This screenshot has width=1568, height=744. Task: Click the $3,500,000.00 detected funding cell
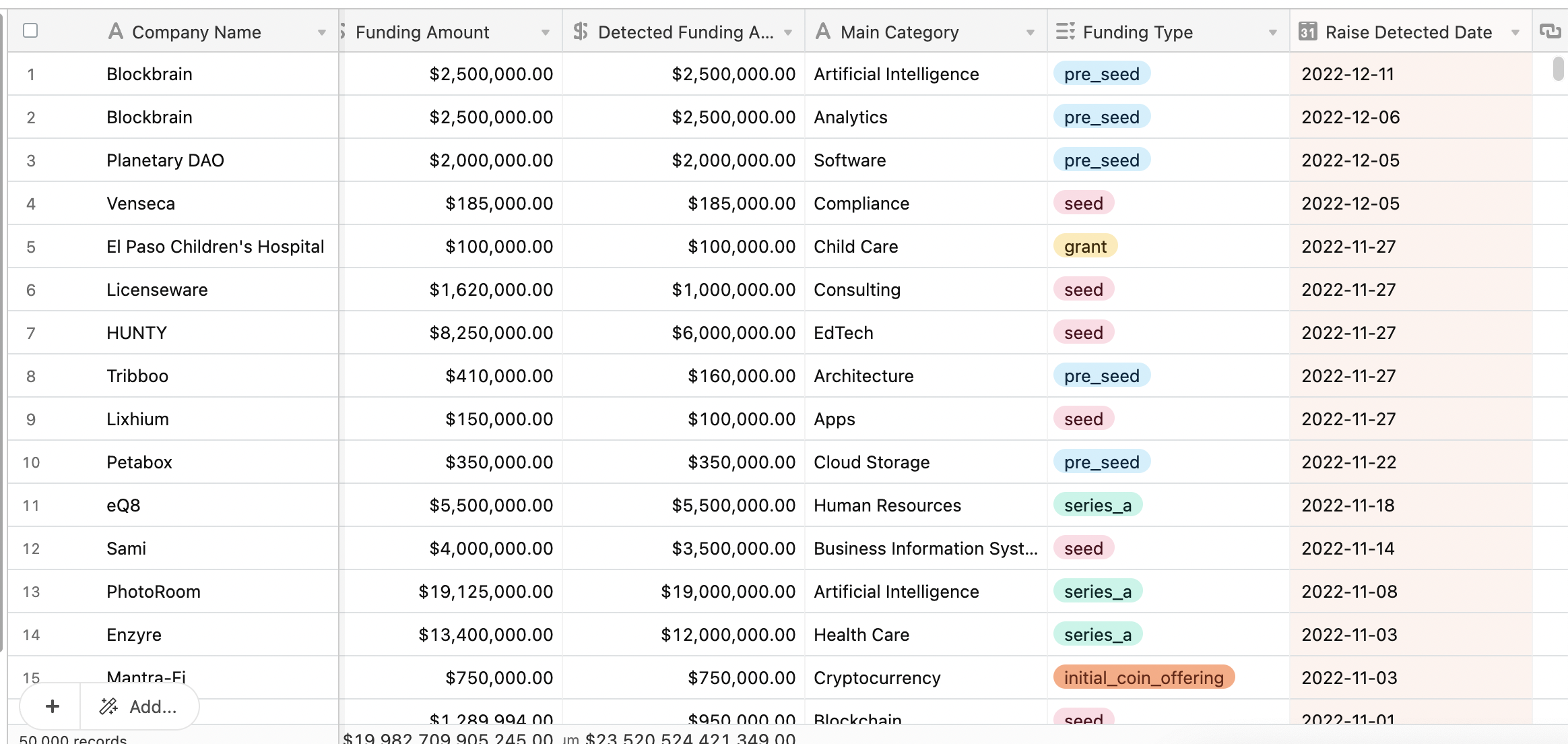coord(684,549)
